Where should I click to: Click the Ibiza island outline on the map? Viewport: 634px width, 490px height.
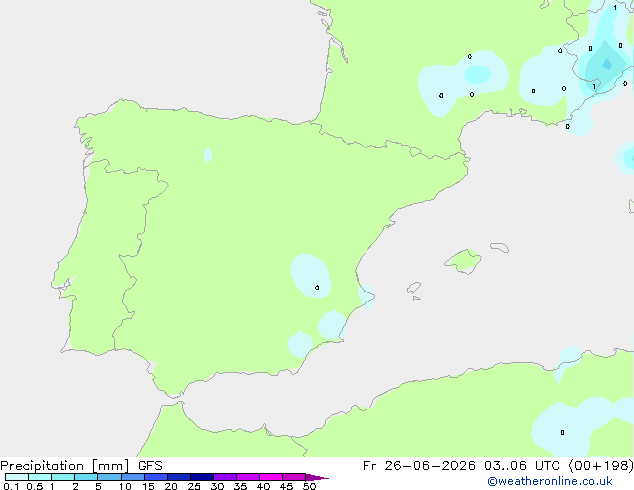[414, 288]
